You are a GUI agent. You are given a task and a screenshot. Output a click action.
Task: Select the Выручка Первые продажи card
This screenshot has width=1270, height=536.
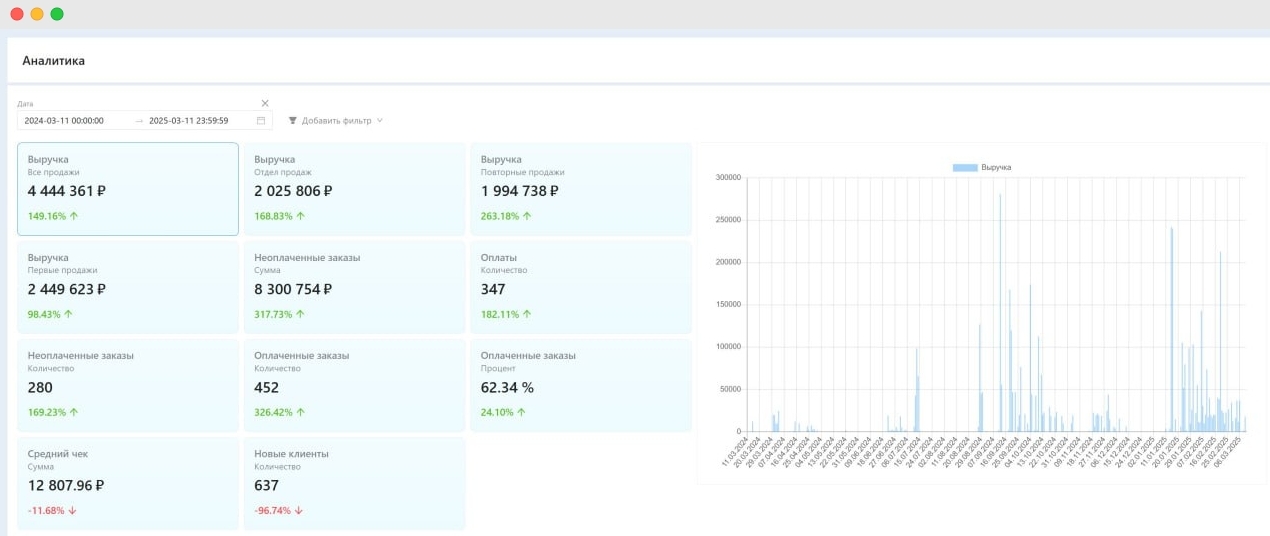point(128,287)
